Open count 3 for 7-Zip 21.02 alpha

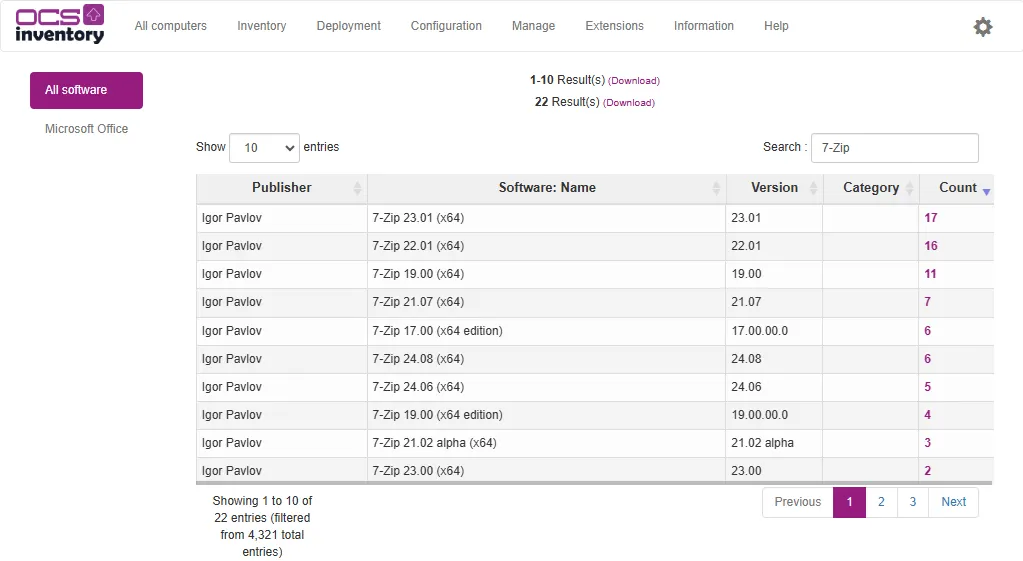tap(927, 443)
